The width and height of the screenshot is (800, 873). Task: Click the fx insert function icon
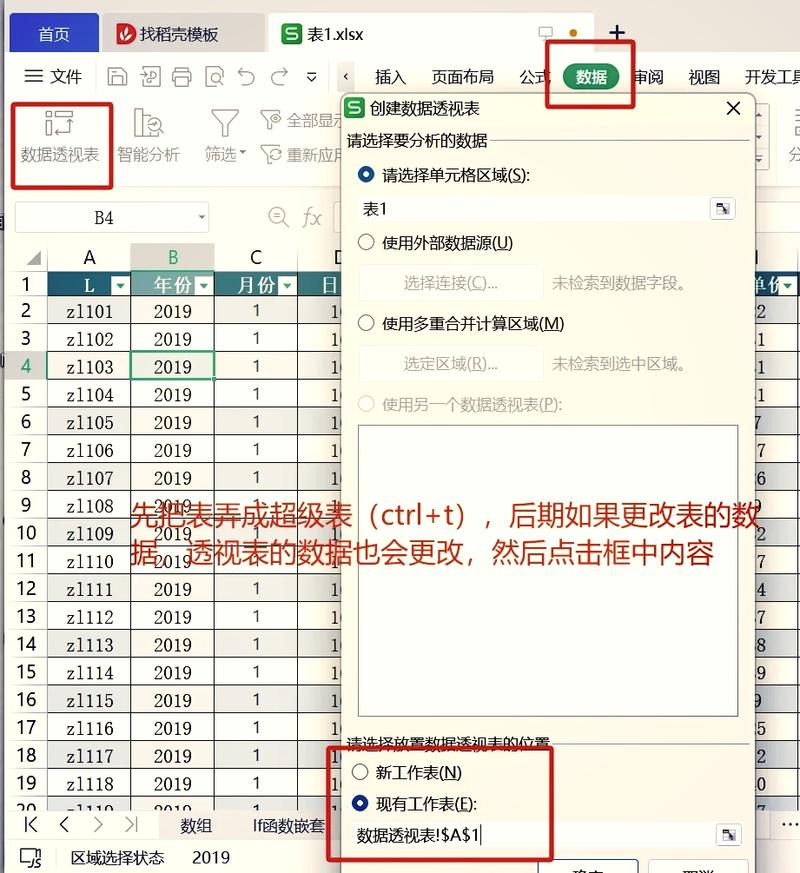point(312,217)
